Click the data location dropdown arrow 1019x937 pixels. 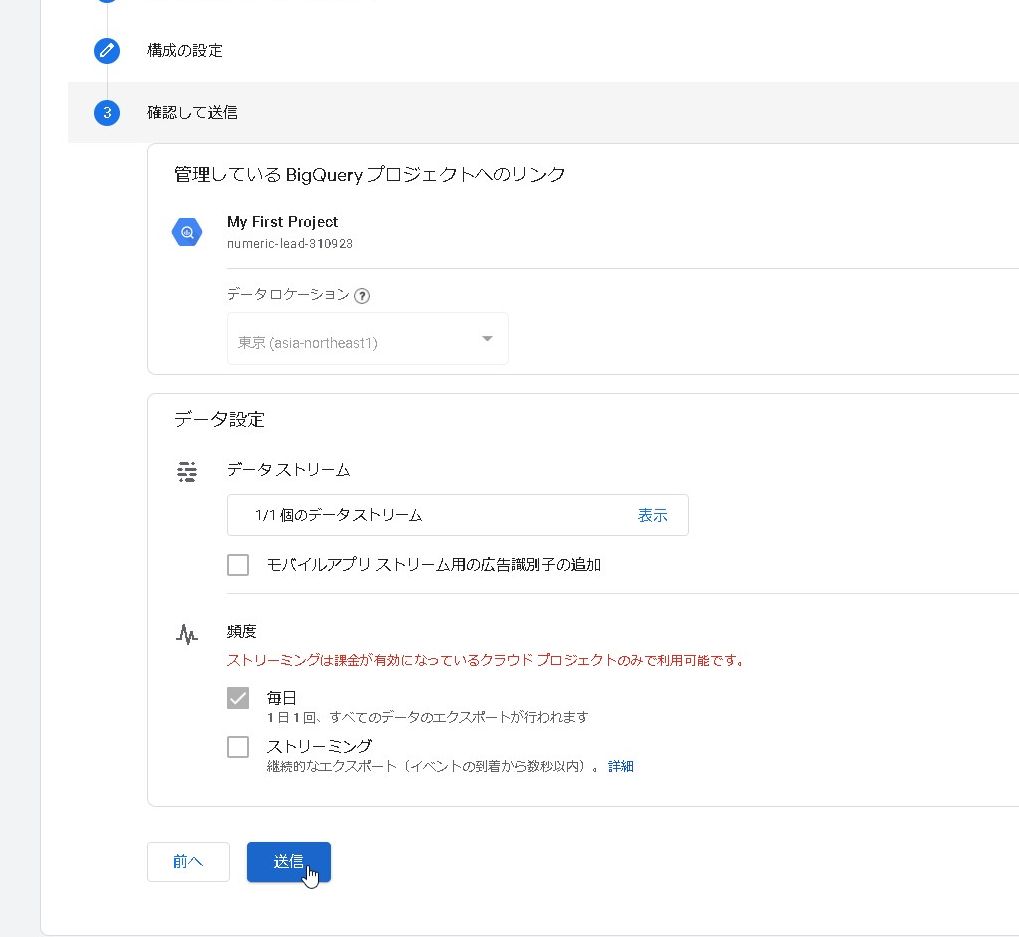[487, 339]
